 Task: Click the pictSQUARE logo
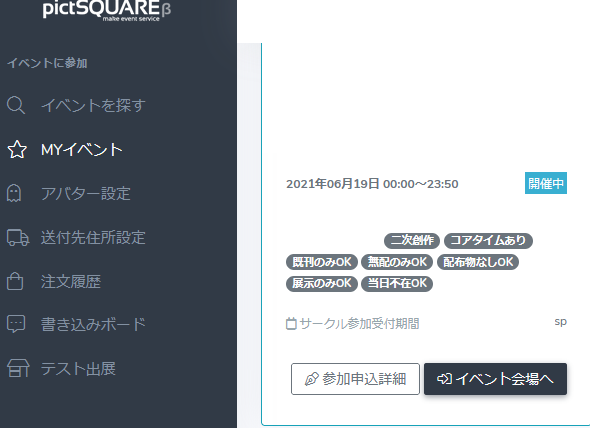[x=107, y=10]
